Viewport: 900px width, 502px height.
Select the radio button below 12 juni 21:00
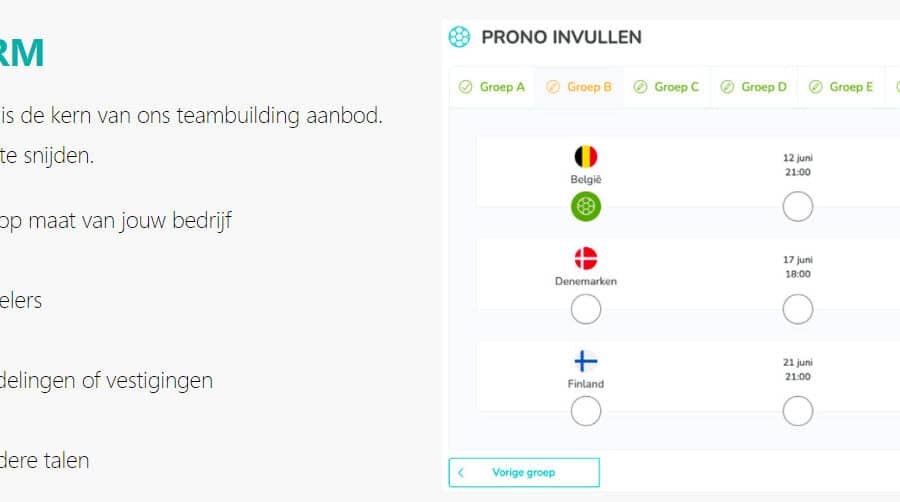[798, 207]
